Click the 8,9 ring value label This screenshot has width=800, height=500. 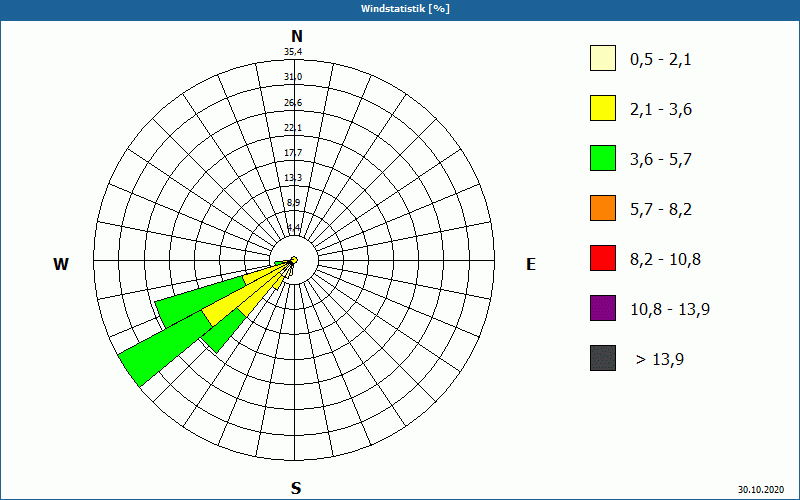tap(293, 203)
